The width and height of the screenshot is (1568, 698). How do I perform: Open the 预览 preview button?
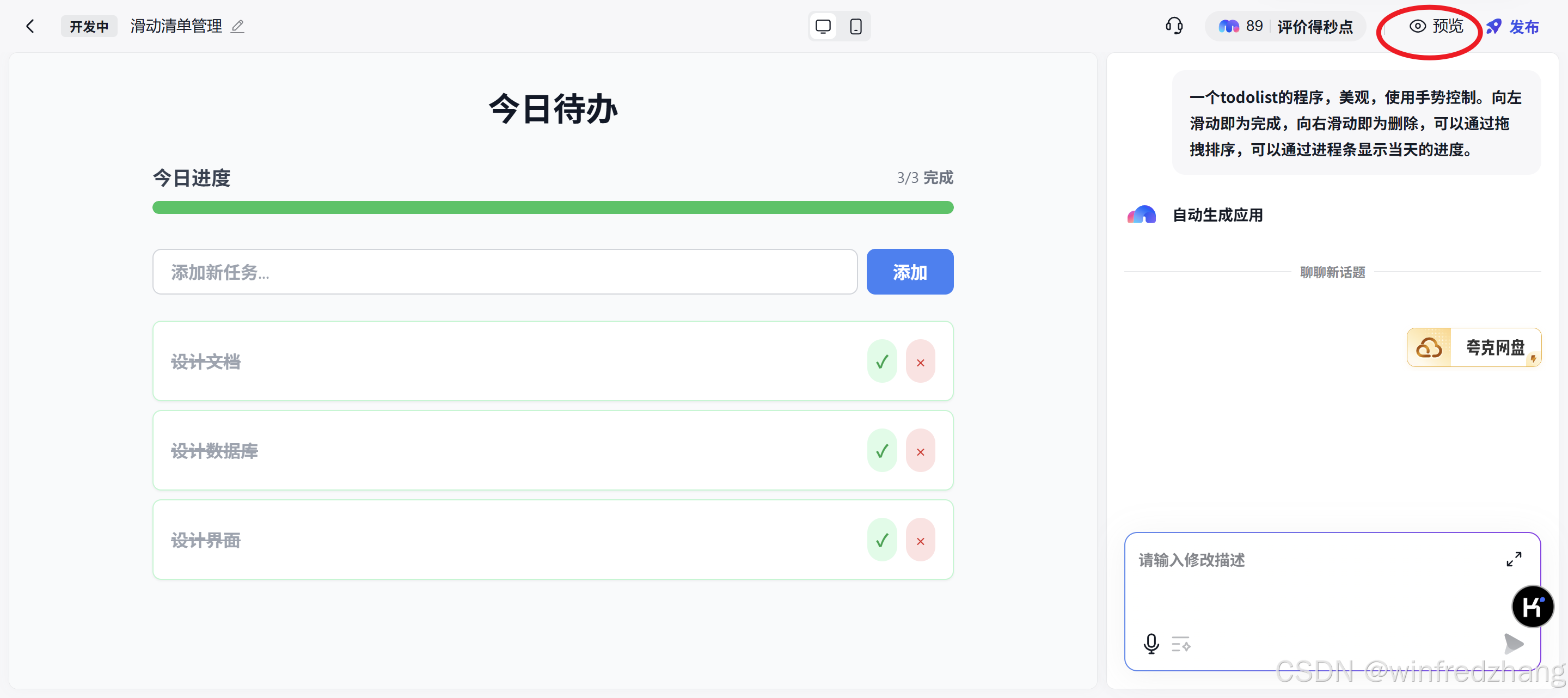pos(1437,26)
